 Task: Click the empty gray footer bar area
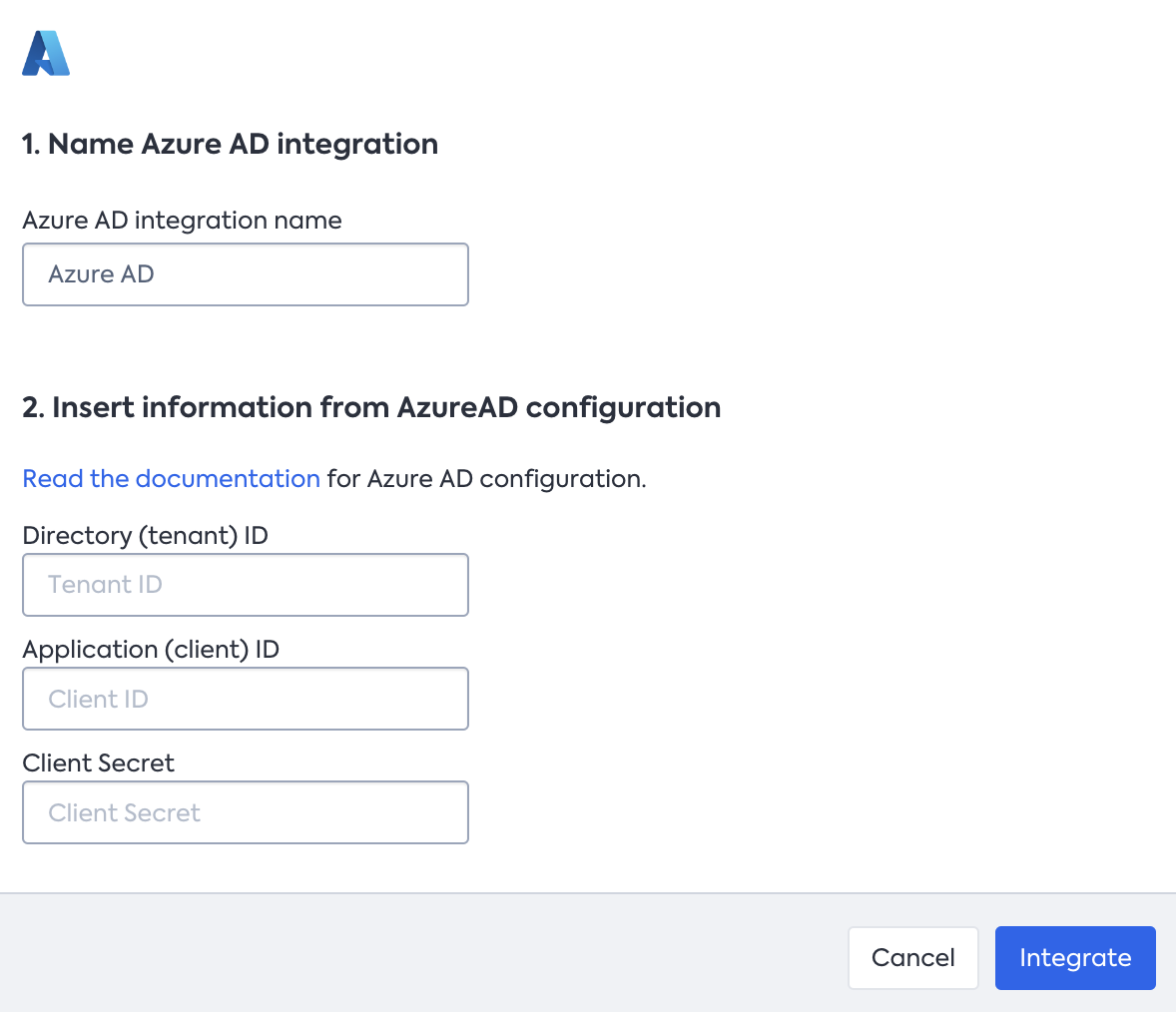click(x=420, y=953)
